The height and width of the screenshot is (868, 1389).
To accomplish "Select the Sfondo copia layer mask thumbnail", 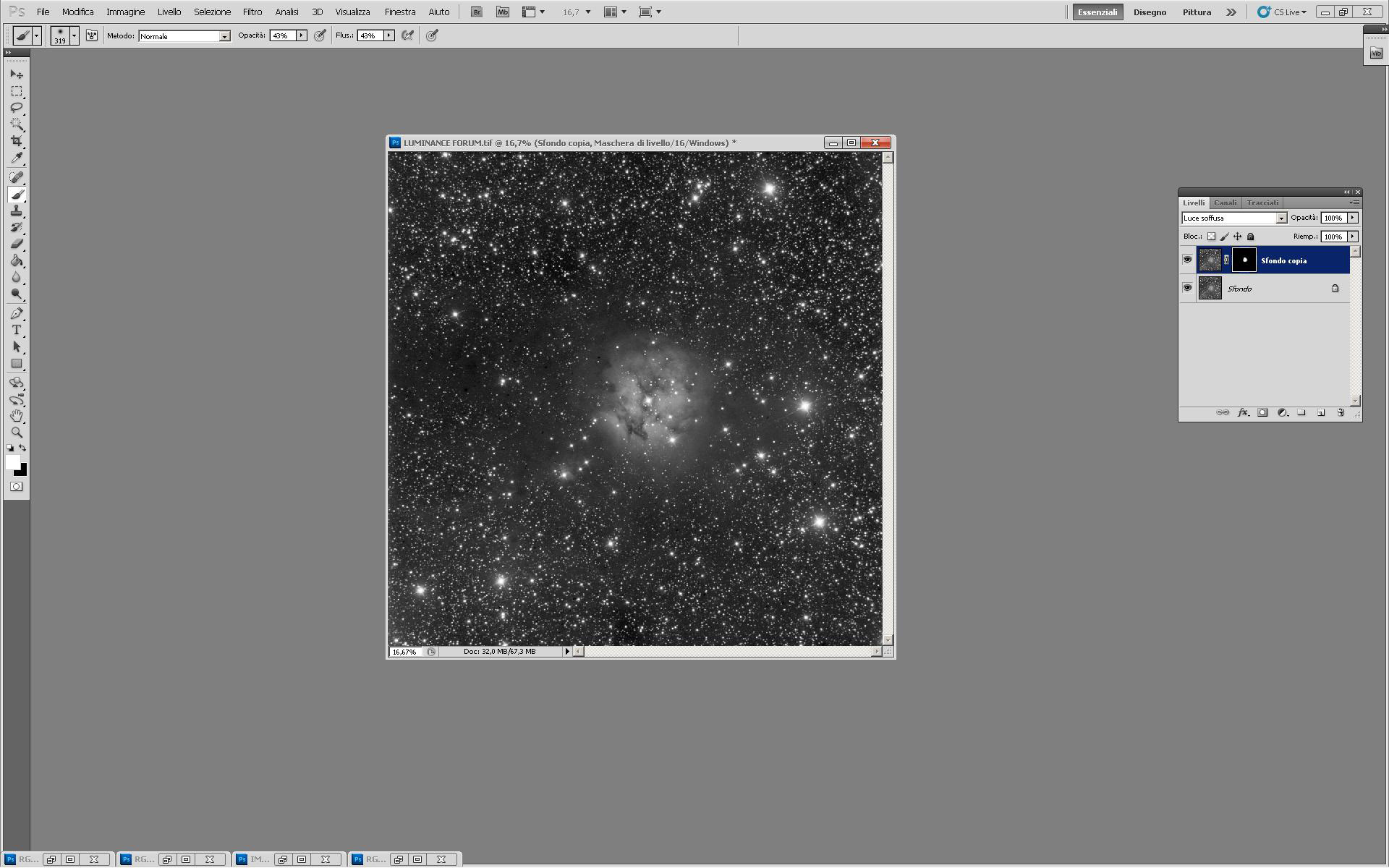I will [1244, 260].
